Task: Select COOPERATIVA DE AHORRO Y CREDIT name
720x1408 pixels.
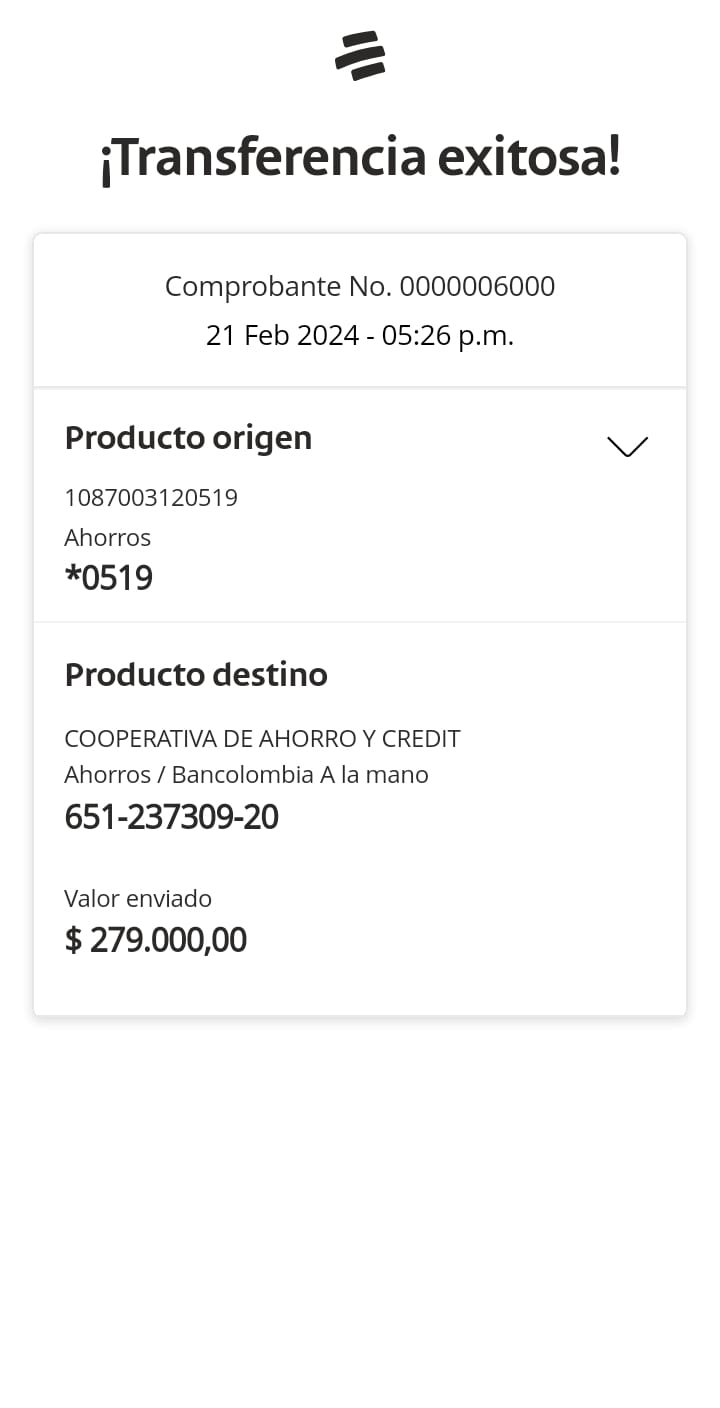Action: [x=262, y=739]
